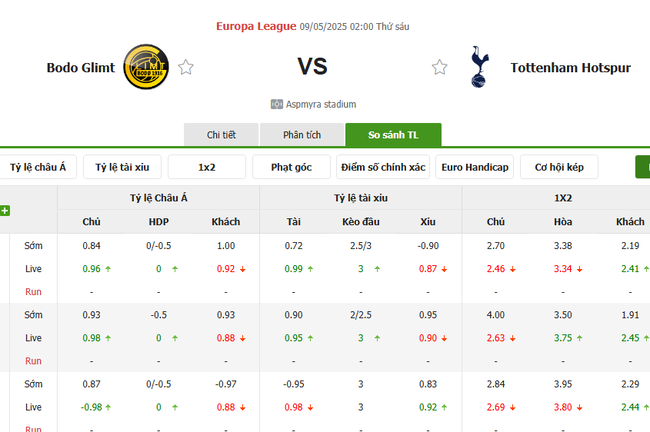This screenshot has width=650, height=432.
Task: Switch to the Phân tích tab
Action: click(301, 135)
